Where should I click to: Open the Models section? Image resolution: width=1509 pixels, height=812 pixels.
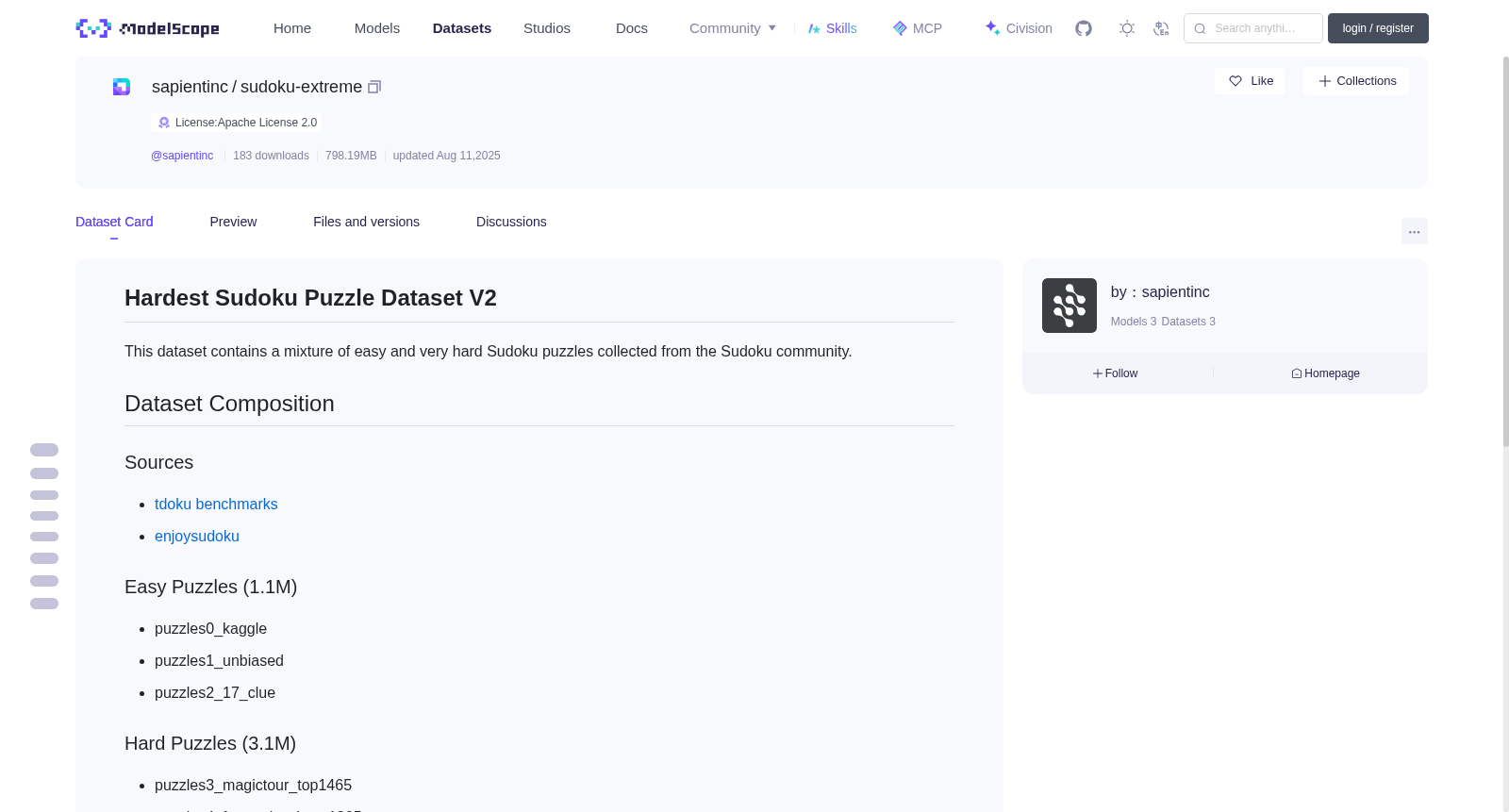click(377, 28)
